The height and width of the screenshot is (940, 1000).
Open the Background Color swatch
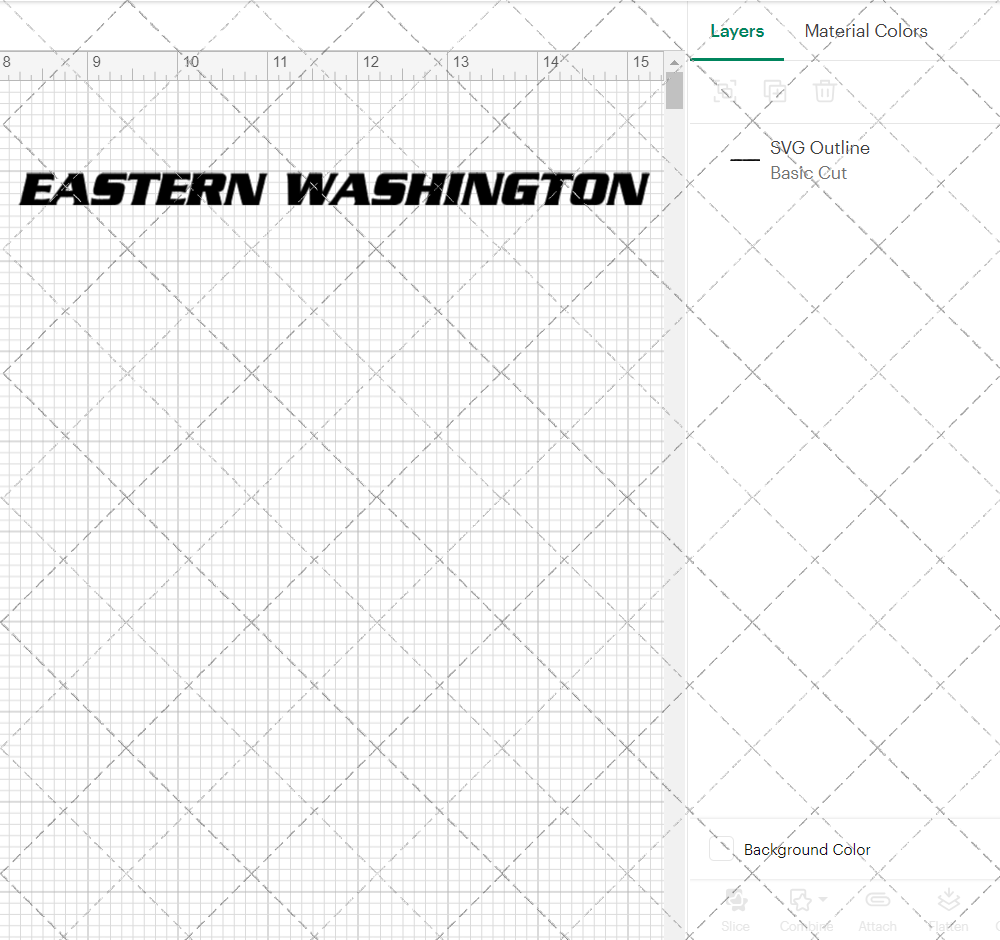[x=721, y=849]
